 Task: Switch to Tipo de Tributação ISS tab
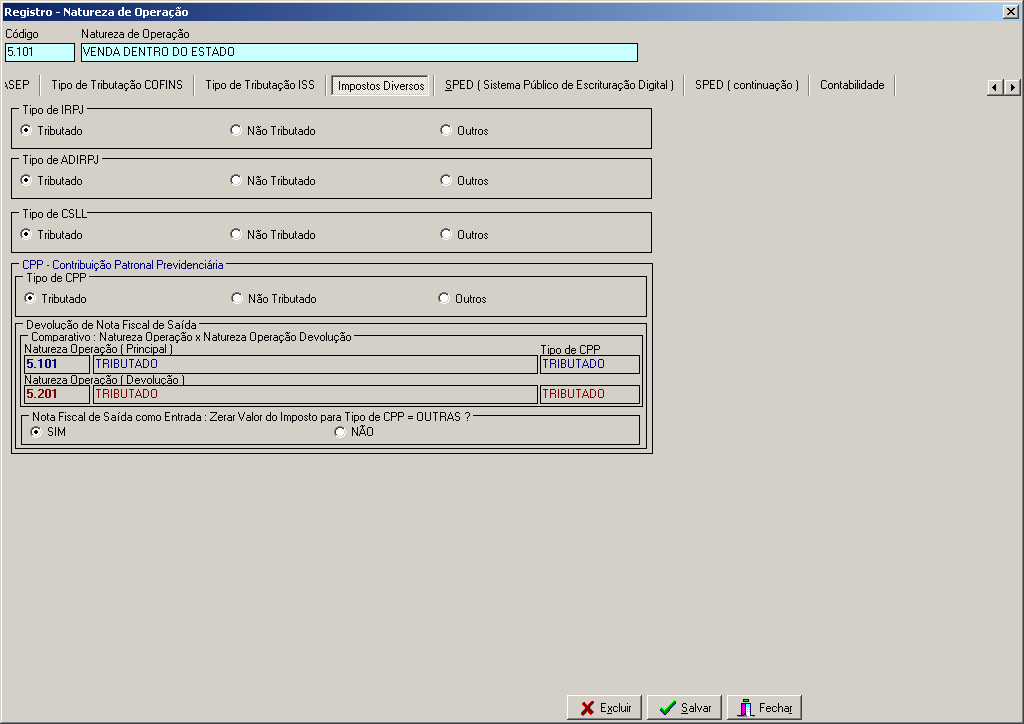[260, 85]
